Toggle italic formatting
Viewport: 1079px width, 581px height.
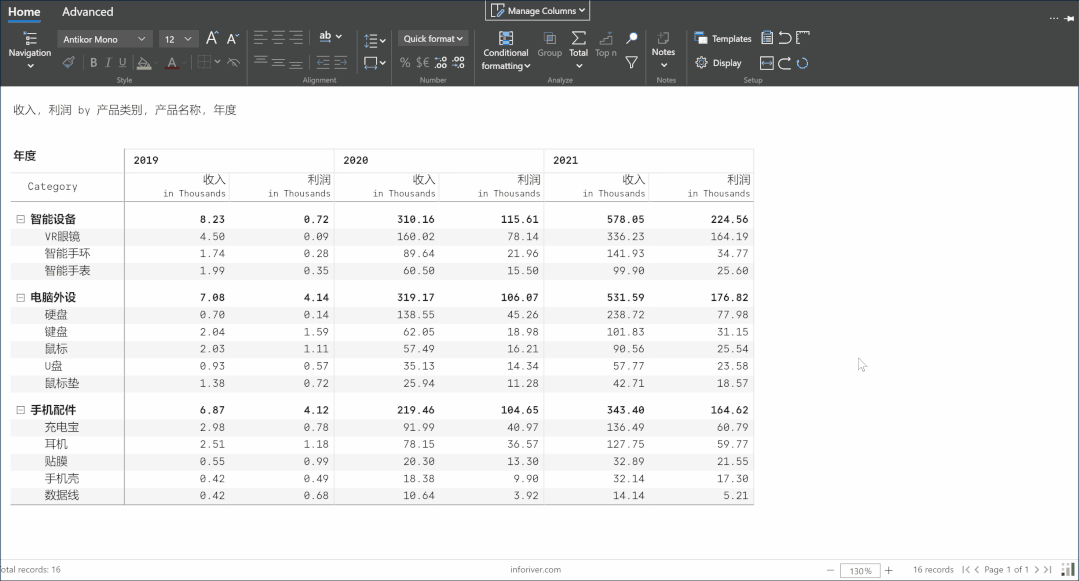click(108, 63)
